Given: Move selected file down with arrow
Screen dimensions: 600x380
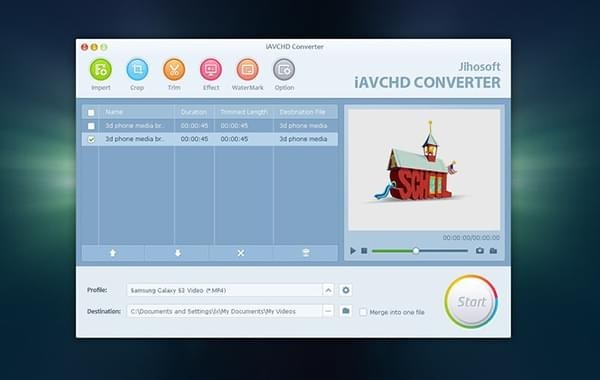Looking at the screenshot, I should [x=178, y=253].
